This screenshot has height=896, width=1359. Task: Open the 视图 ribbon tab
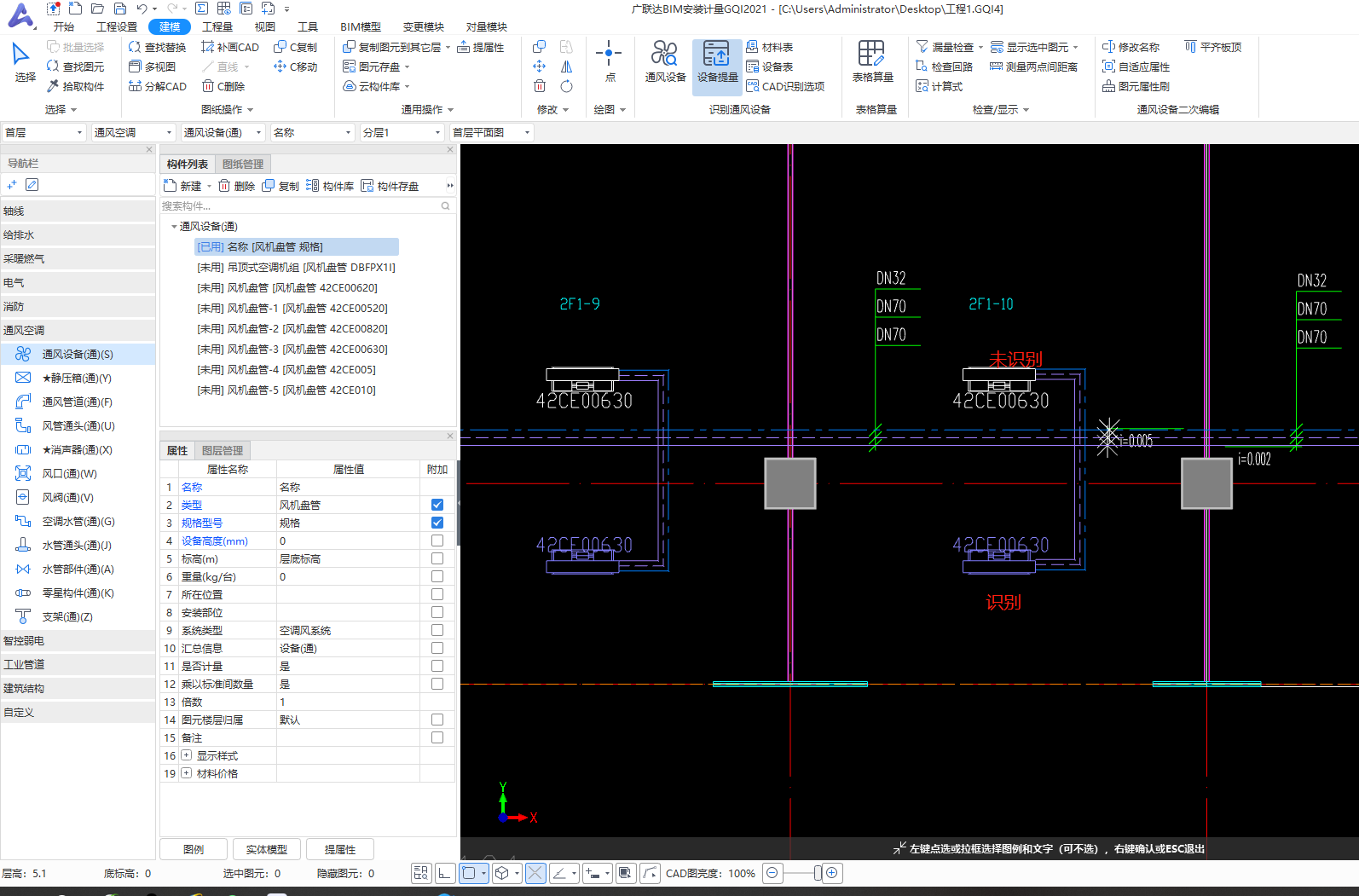[x=265, y=26]
